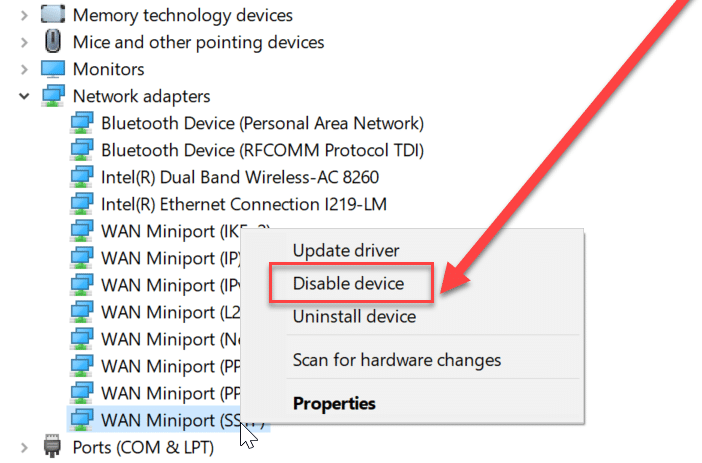Image resolution: width=702 pixels, height=463 pixels.
Task: Click the Network adapters category icon
Action: [x=53, y=96]
